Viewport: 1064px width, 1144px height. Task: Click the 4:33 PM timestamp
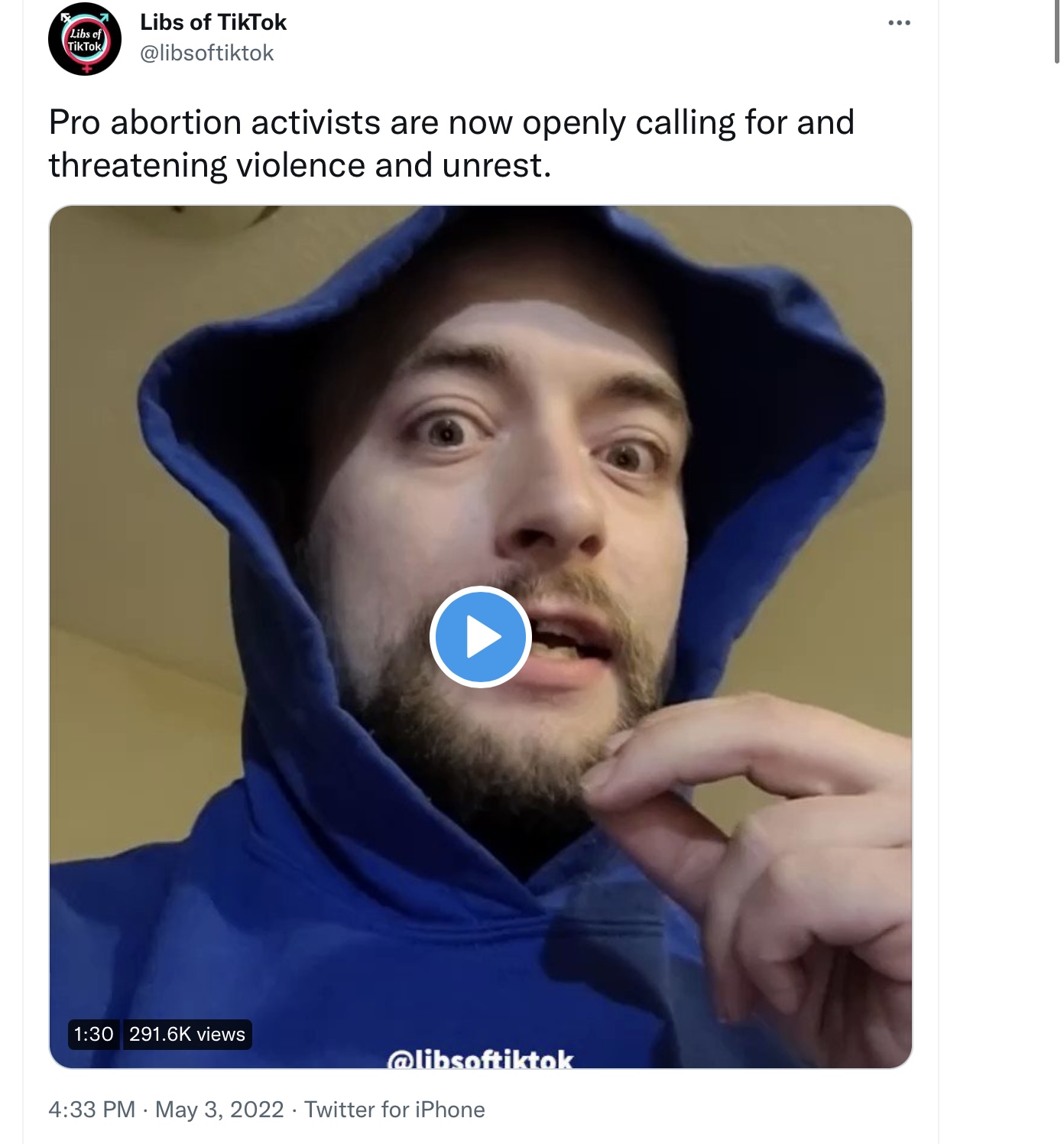[x=92, y=1110]
